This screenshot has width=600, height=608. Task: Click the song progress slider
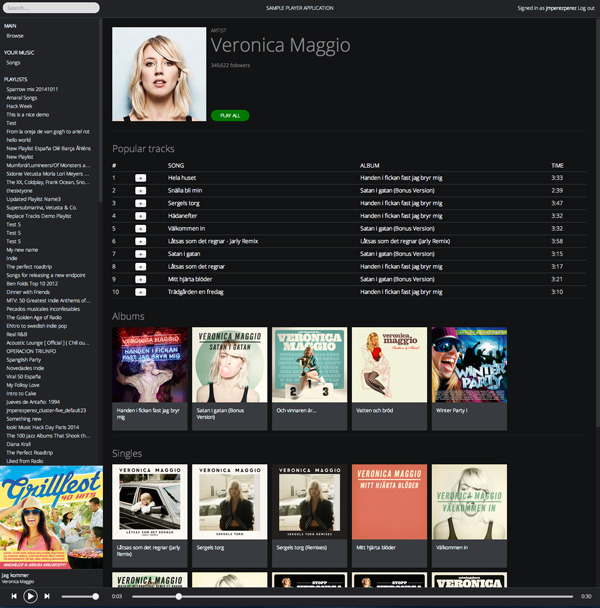[350, 596]
